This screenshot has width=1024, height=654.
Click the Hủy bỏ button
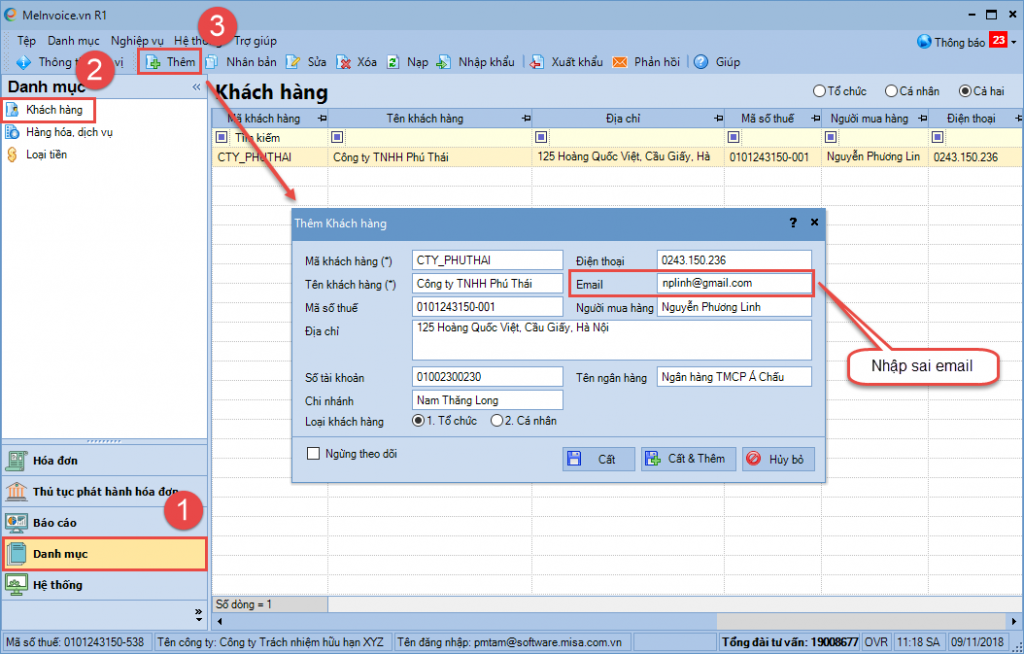[778, 459]
